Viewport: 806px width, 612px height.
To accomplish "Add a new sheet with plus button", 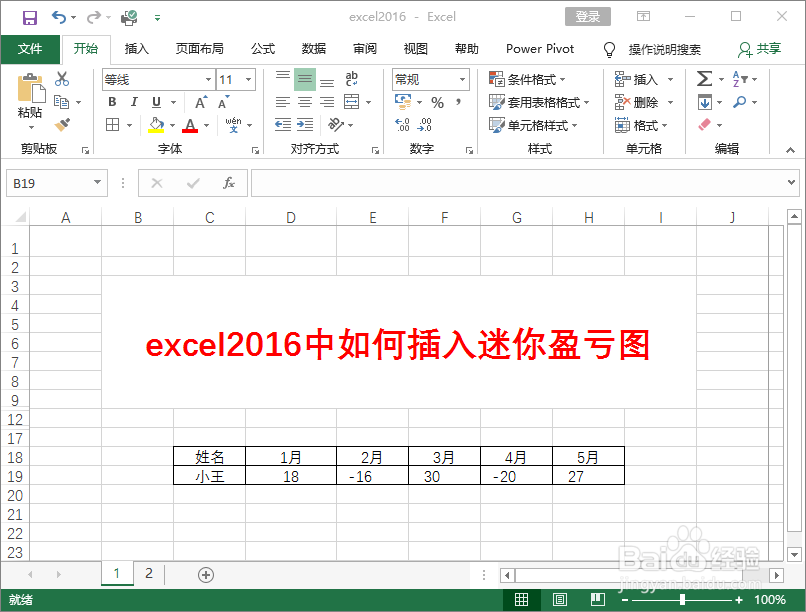I will (x=206, y=574).
